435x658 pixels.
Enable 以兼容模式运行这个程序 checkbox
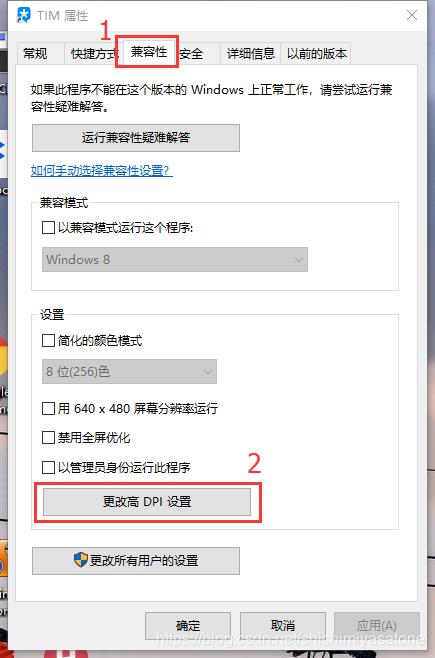tap(48, 228)
